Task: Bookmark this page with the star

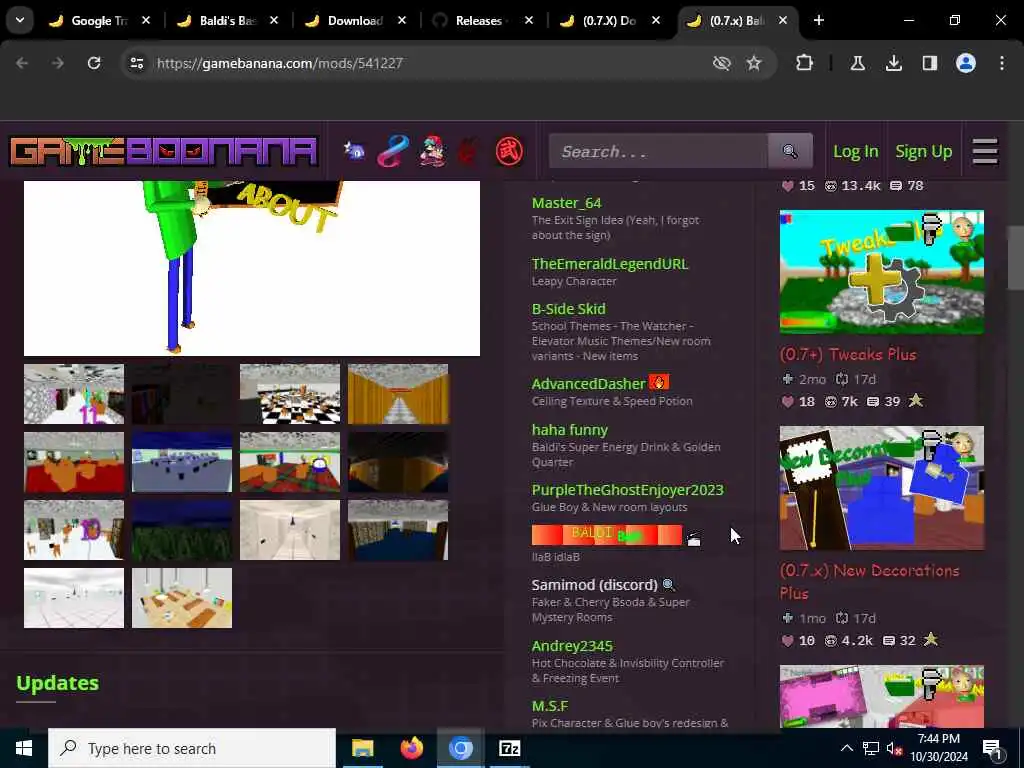Action: (754, 63)
